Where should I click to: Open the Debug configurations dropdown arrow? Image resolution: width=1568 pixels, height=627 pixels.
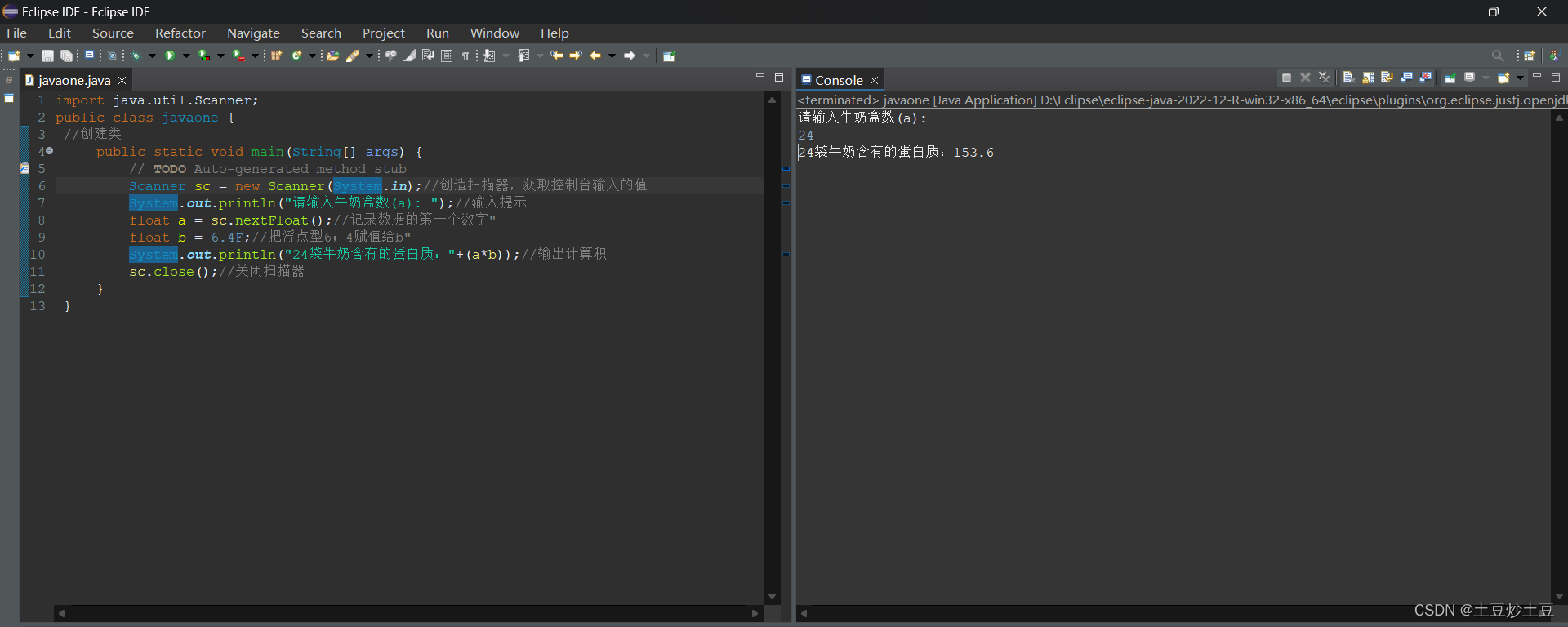pyautogui.click(x=152, y=56)
